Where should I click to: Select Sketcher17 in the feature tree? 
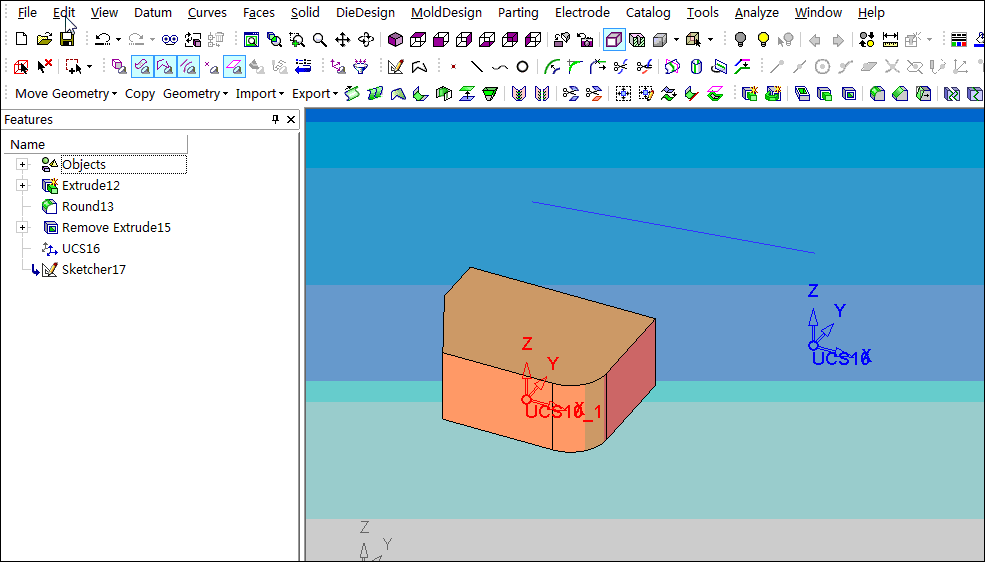[x=93, y=270]
